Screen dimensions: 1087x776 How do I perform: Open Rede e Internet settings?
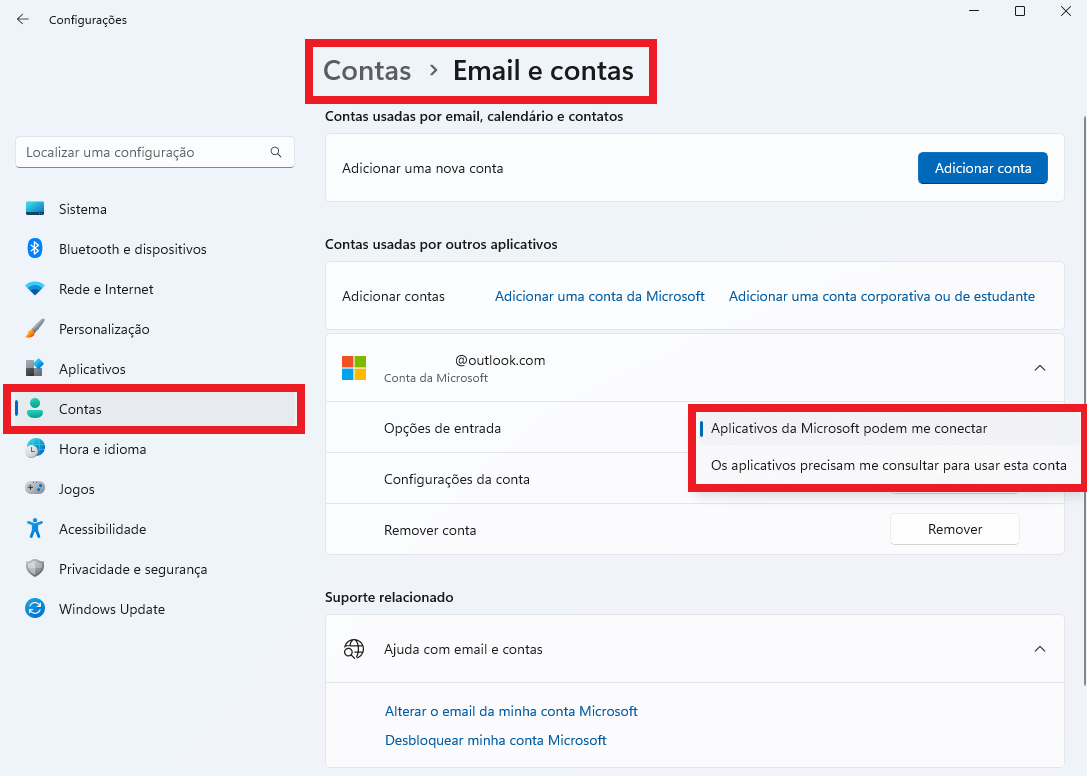[x=155, y=289]
